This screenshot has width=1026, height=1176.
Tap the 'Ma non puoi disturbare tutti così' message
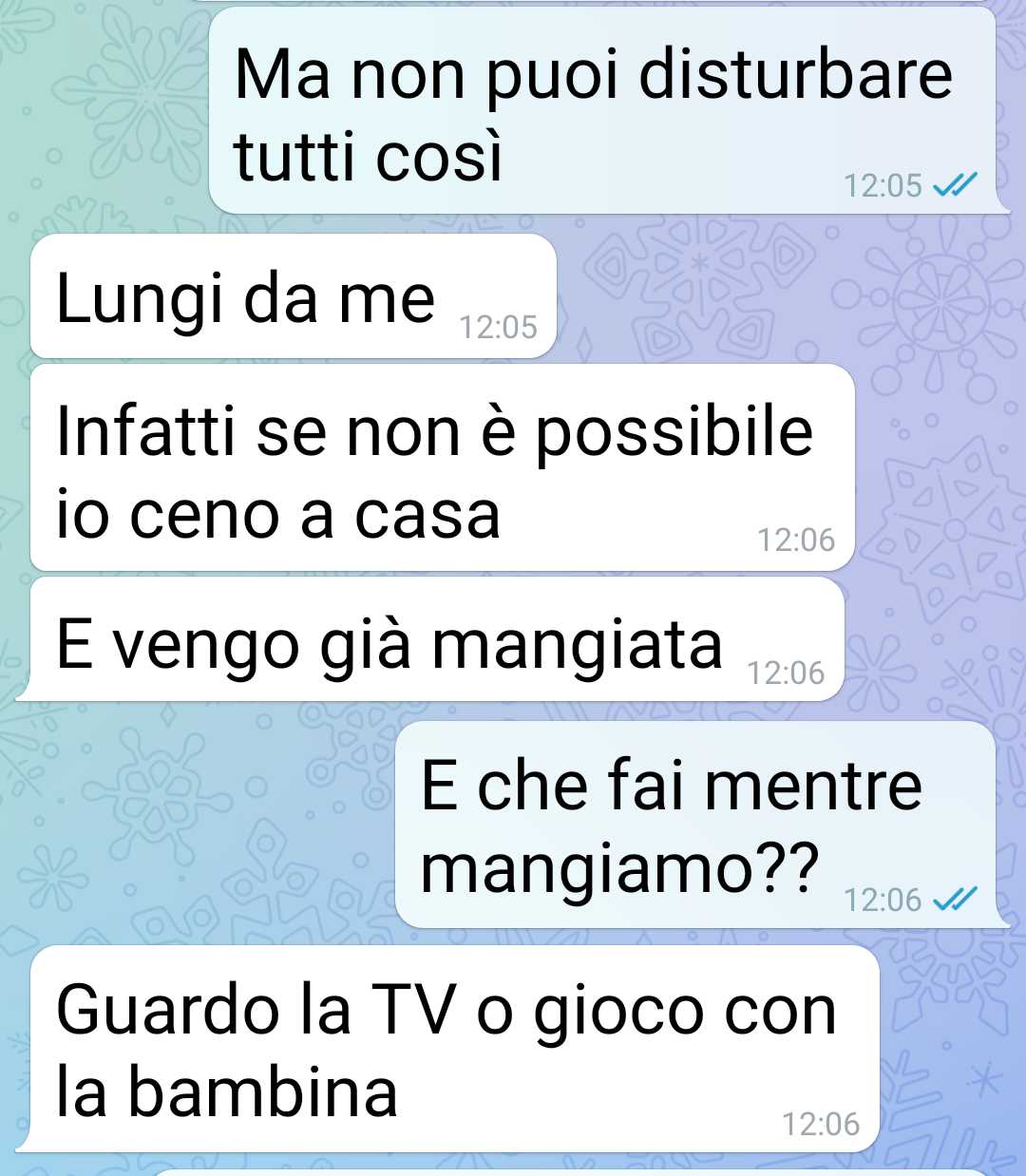pos(603,110)
